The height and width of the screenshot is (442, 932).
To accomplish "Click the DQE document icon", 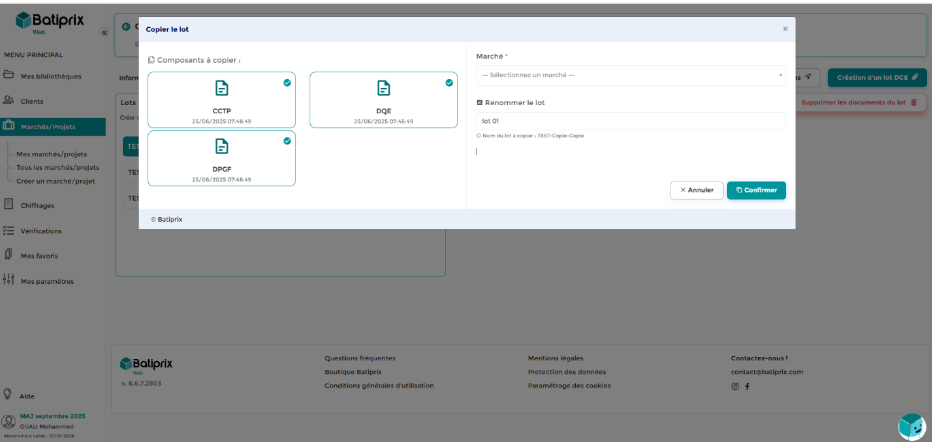I will [383, 89].
